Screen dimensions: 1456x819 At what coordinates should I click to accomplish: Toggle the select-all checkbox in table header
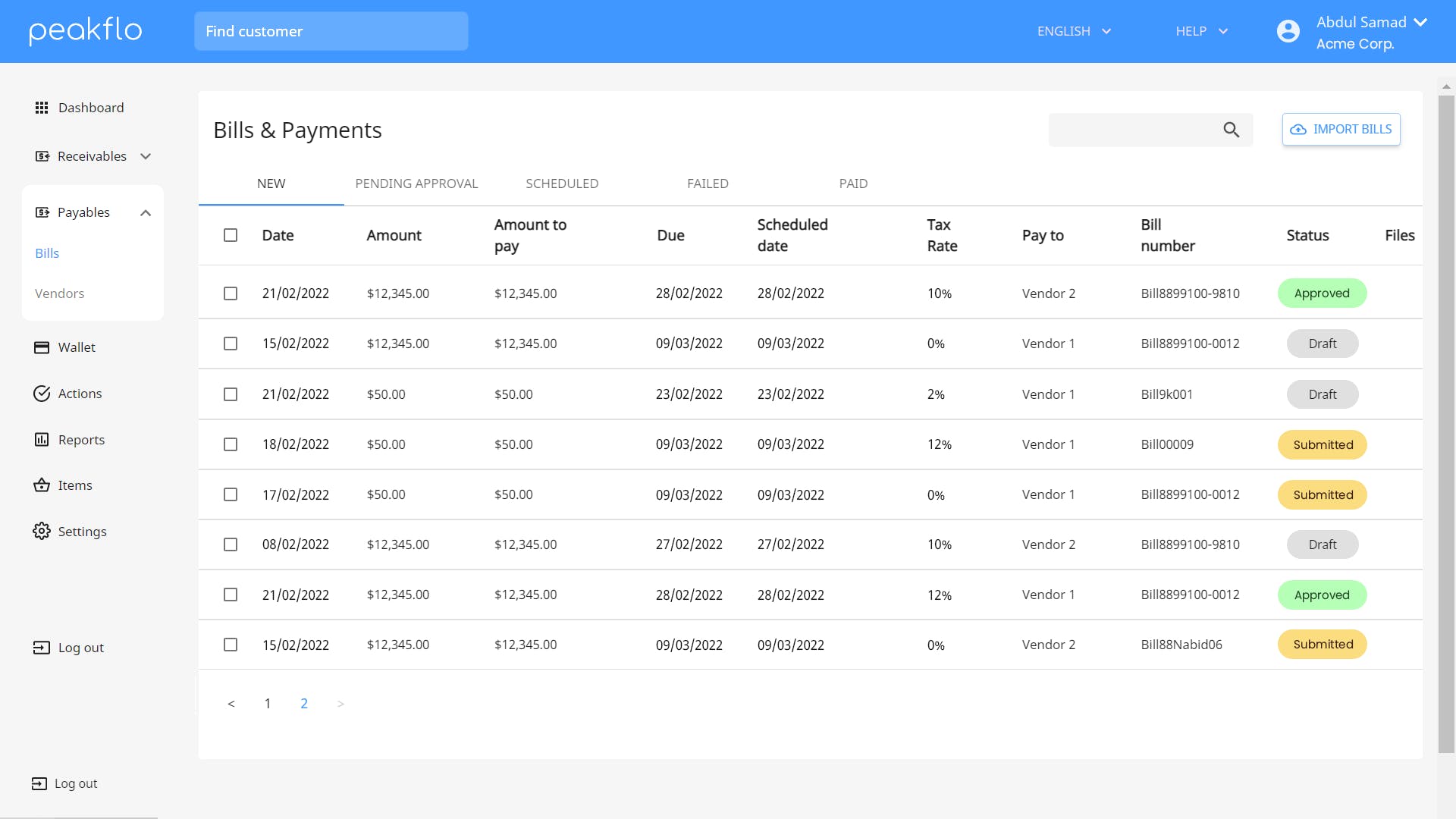coord(231,235)
